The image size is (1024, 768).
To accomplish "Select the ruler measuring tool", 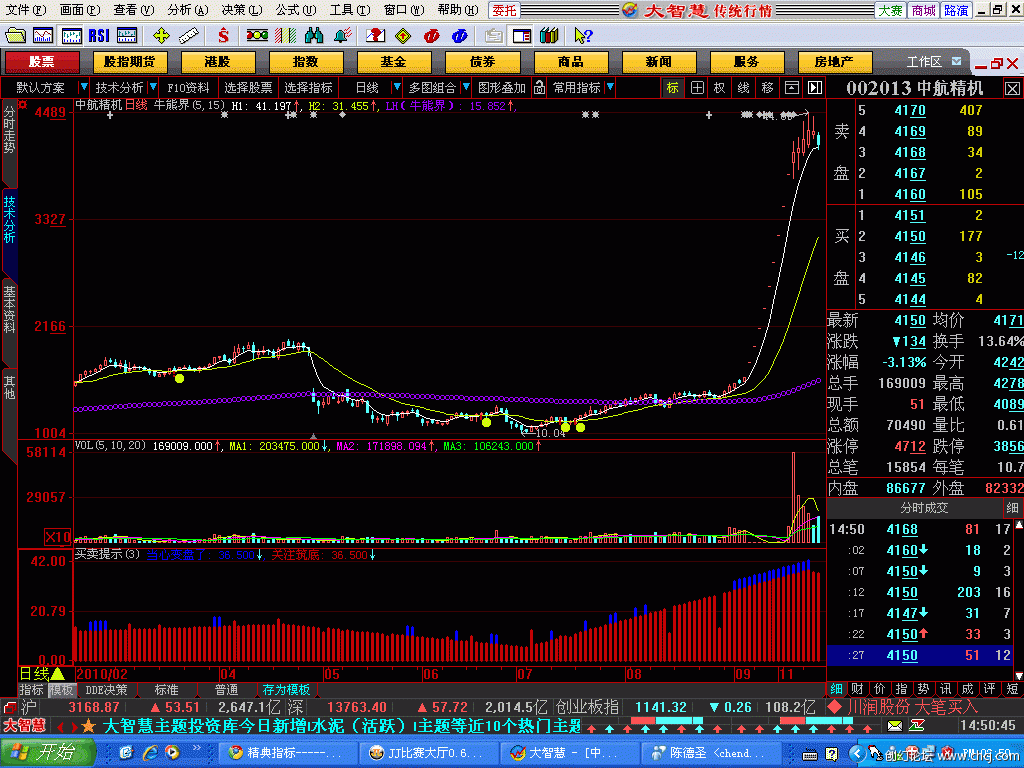I will (x=189, y=35).
